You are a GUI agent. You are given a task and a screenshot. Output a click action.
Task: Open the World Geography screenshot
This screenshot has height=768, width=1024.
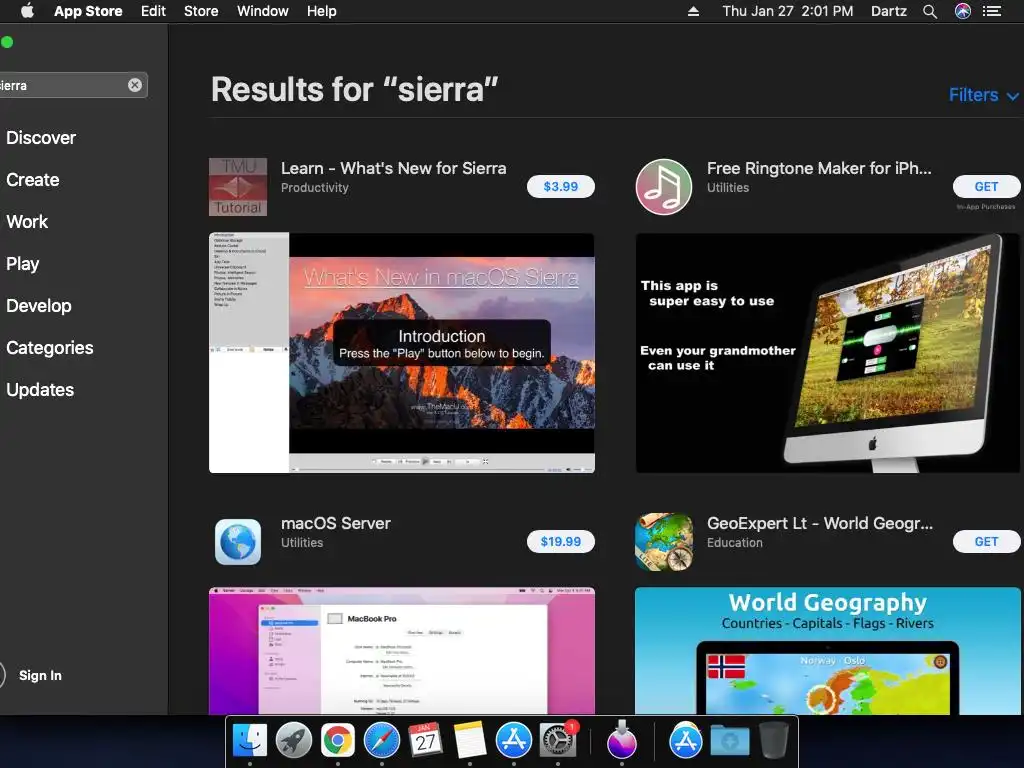[x=827, y=651]
